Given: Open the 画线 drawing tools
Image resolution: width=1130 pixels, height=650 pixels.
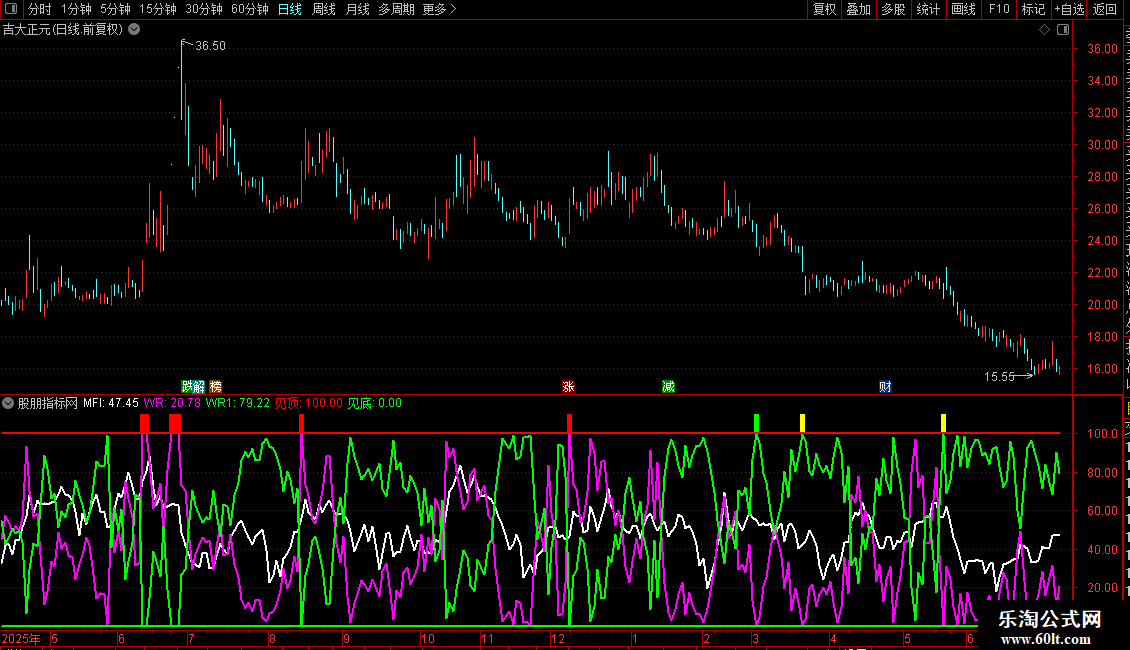Looking at the screenshot, I should (963, 9).
